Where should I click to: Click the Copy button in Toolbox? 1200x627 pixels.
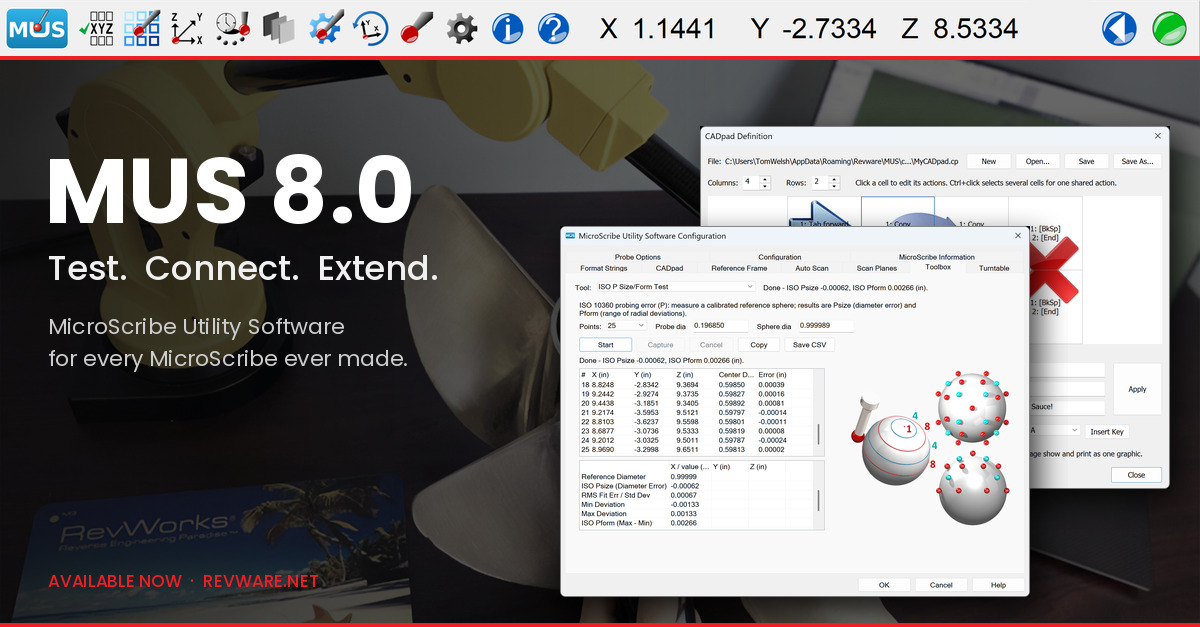point(759,345)
